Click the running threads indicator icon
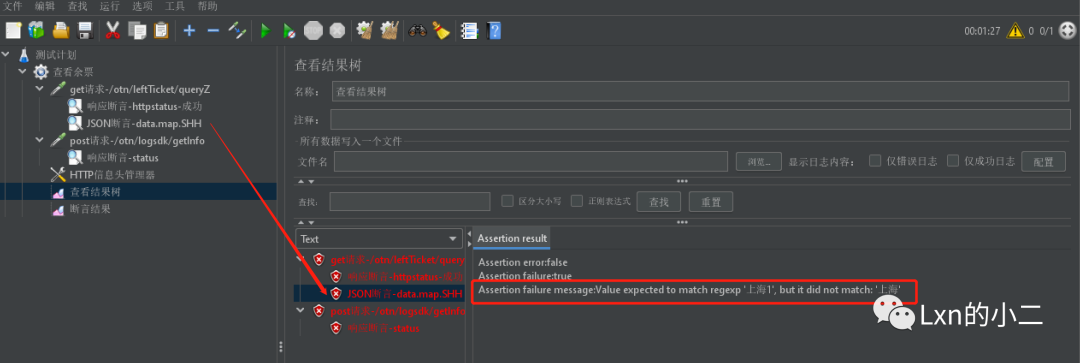The image size is (1080, 363). pos(1067,30)
